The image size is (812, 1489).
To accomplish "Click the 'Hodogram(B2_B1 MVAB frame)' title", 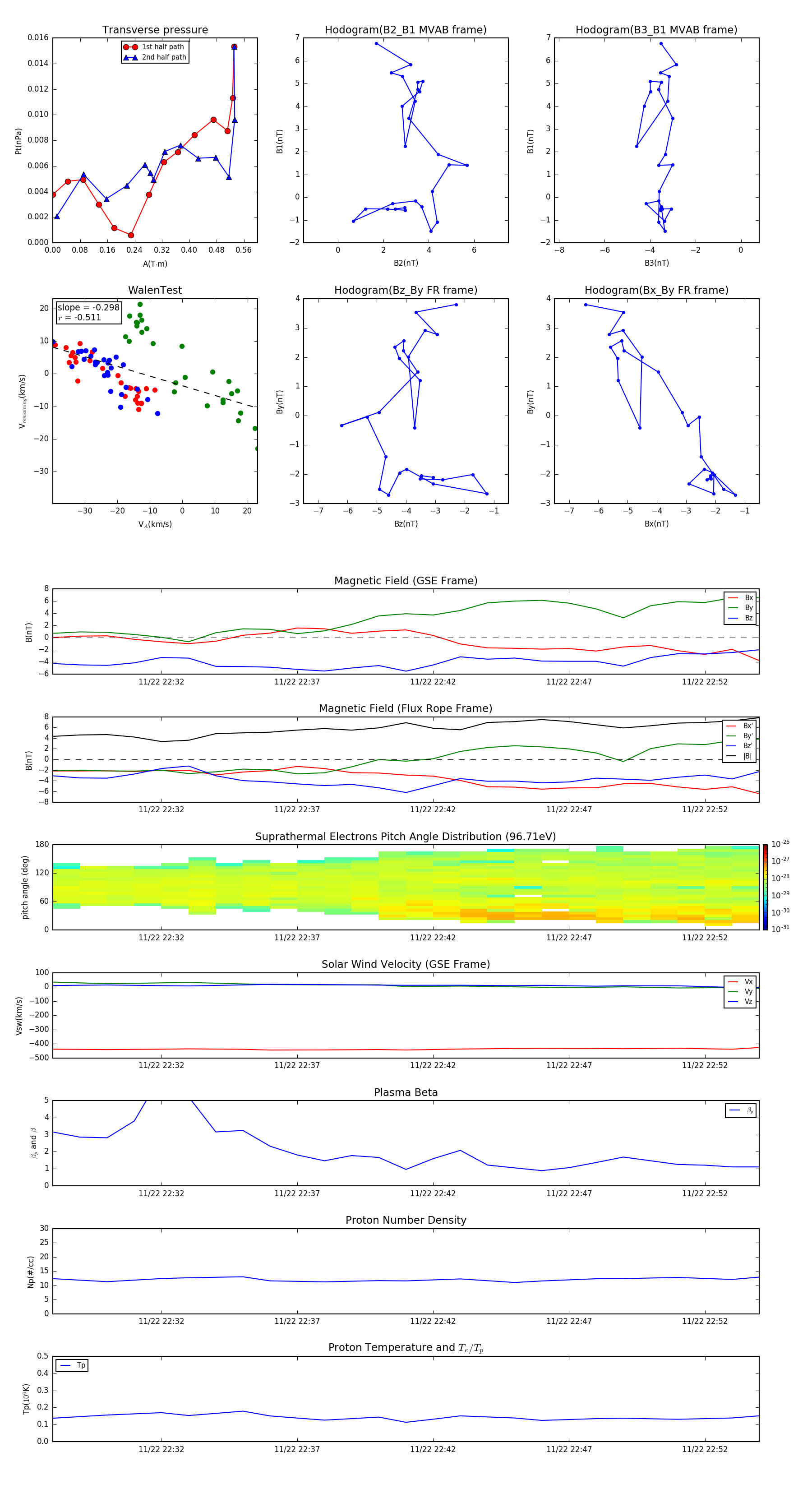I will (x=406, y=30).
